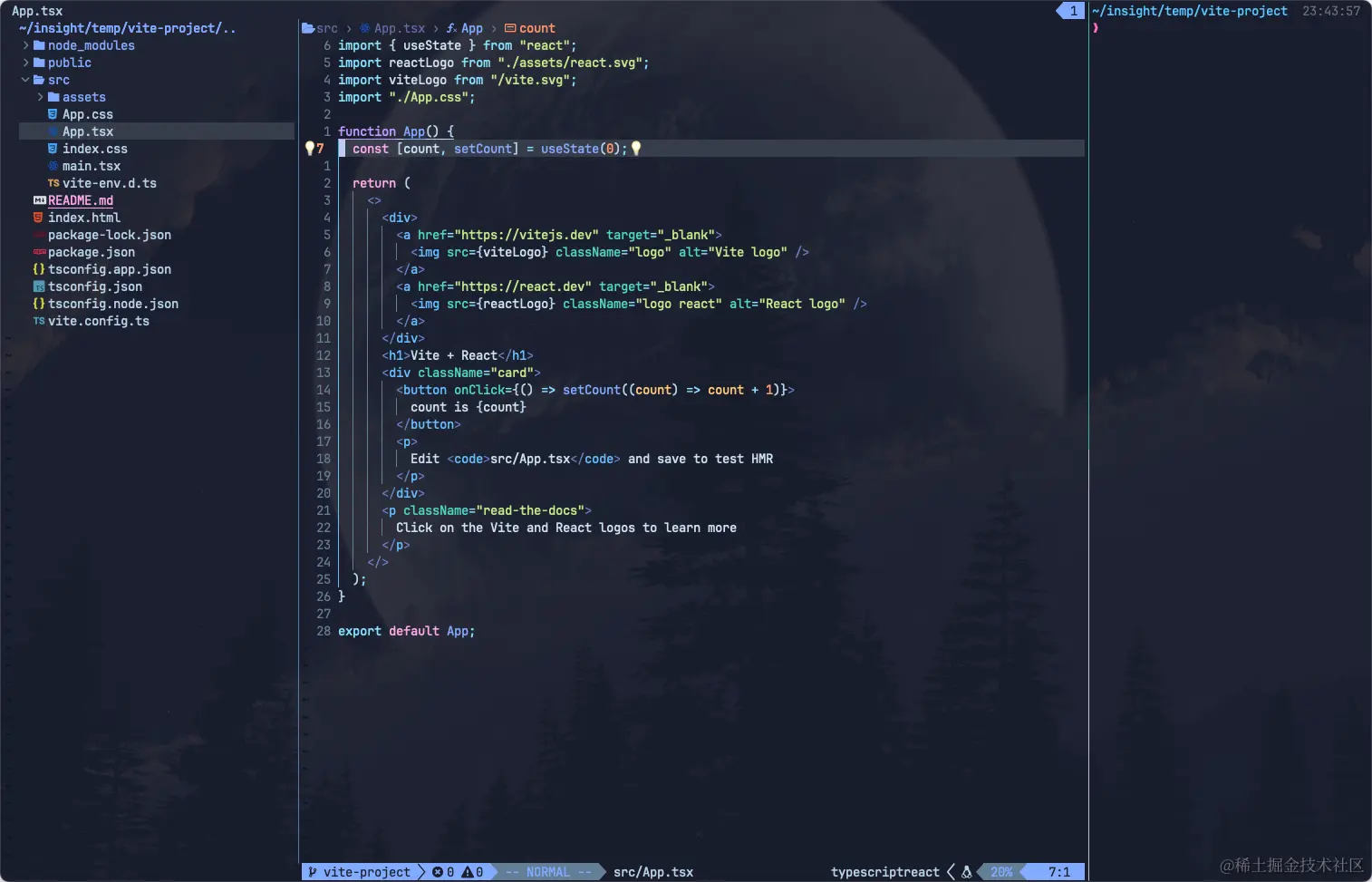Click the index.html HTML5 icon
1372x882 pixels.
(38, 218)
